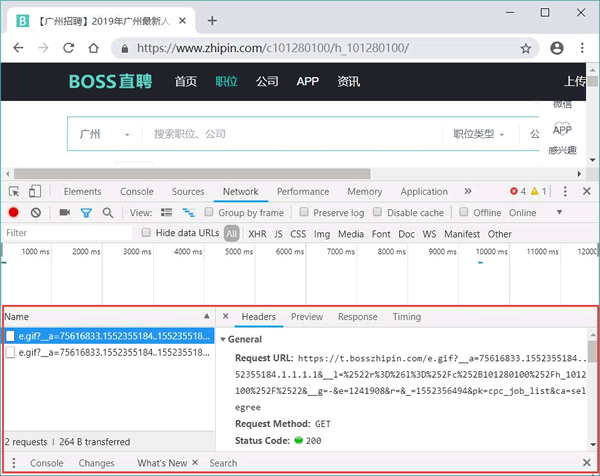The image size is (600, 476).
Task: Close the What's New drawer tab
Action: [195, 462]
